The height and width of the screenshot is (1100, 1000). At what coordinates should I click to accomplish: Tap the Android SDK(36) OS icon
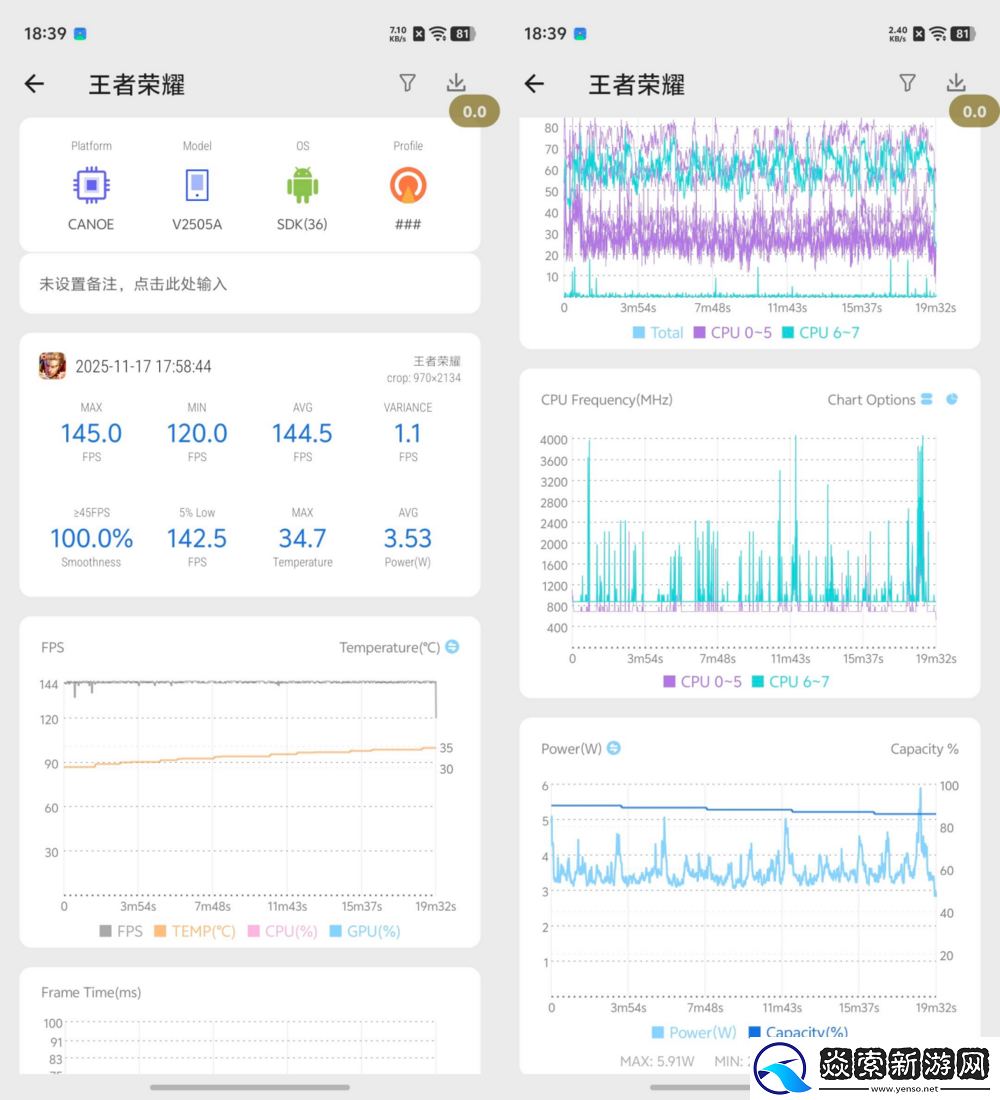(302, 185)
